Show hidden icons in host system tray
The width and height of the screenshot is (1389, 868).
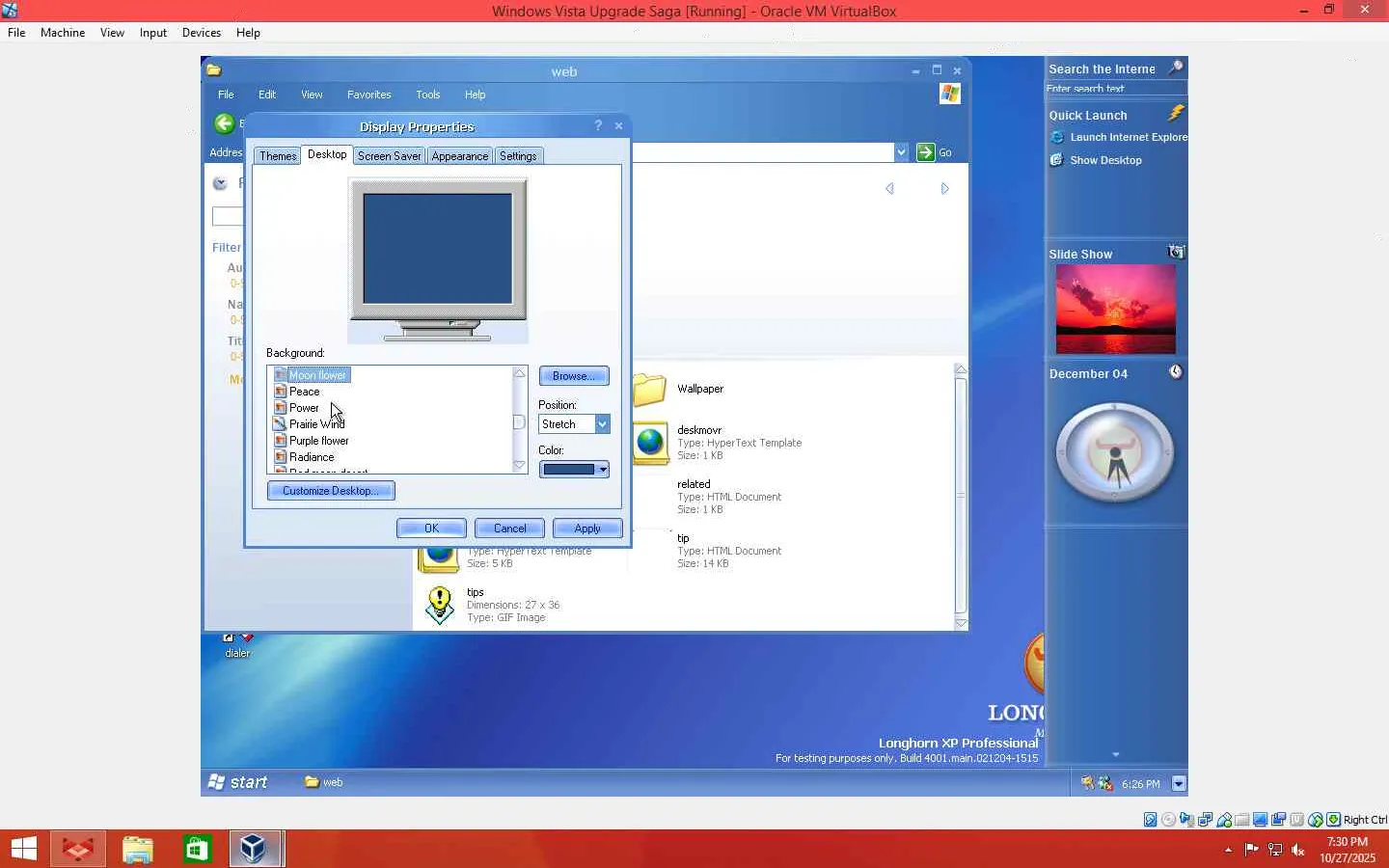pyautogui.click(x=1228, y=850)
